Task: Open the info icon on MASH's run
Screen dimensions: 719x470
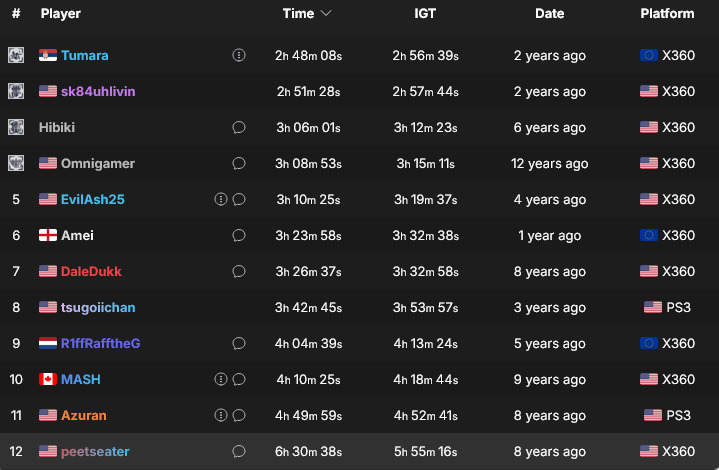Action: pyautogui.click(x=221, y=379)
